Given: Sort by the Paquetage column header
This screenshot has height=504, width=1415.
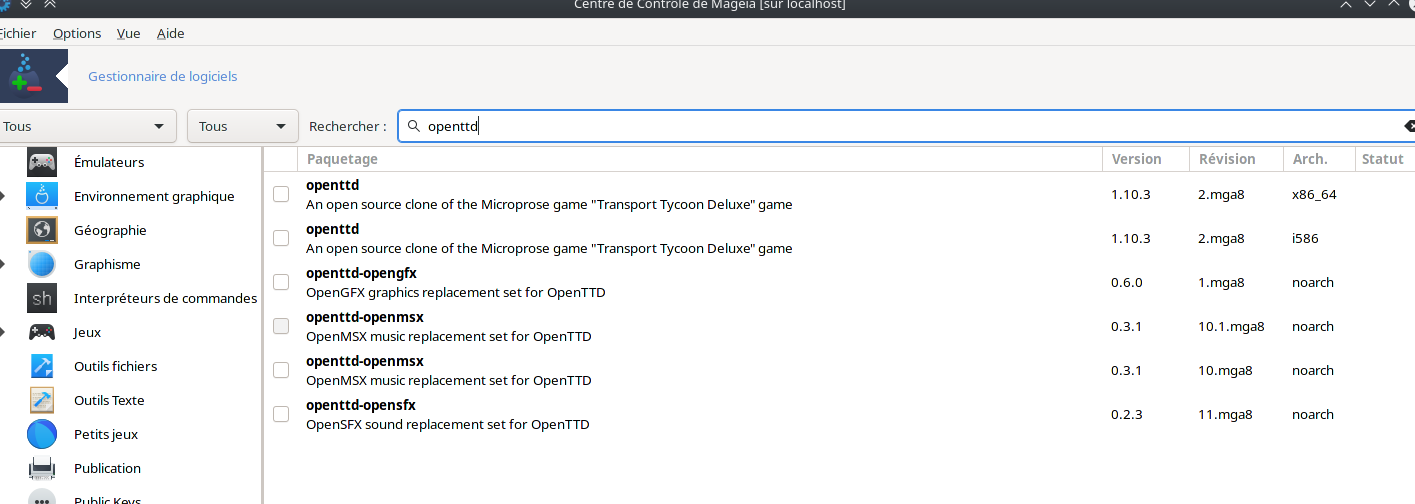Looking at the screenshot, I should coord(700,159).
